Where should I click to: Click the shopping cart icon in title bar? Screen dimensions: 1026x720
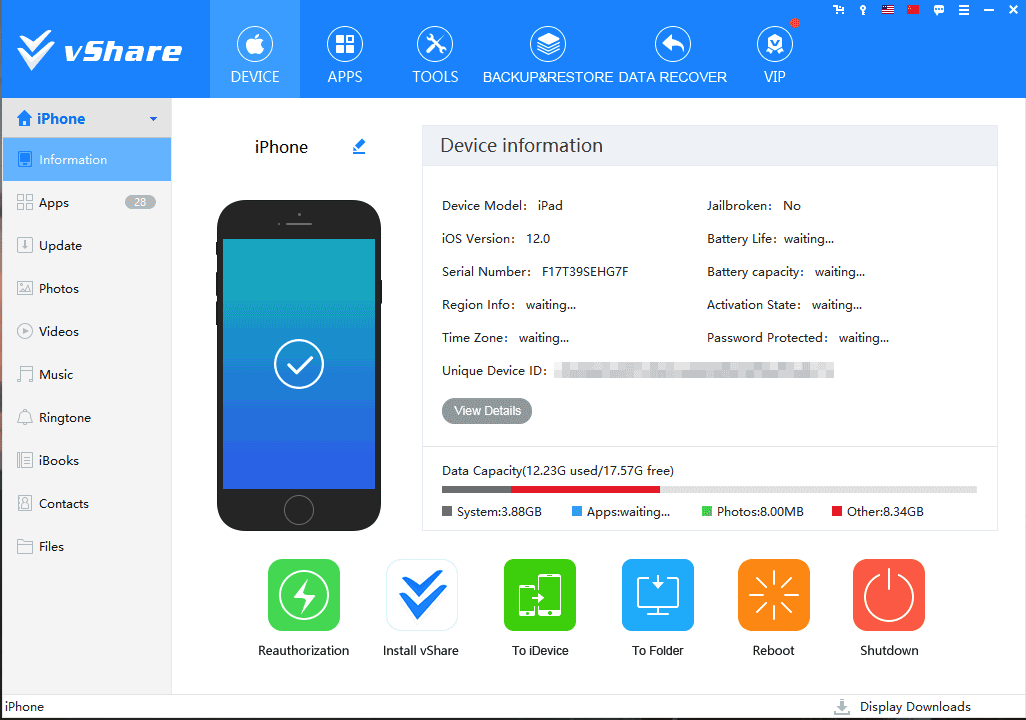(838, 10)
